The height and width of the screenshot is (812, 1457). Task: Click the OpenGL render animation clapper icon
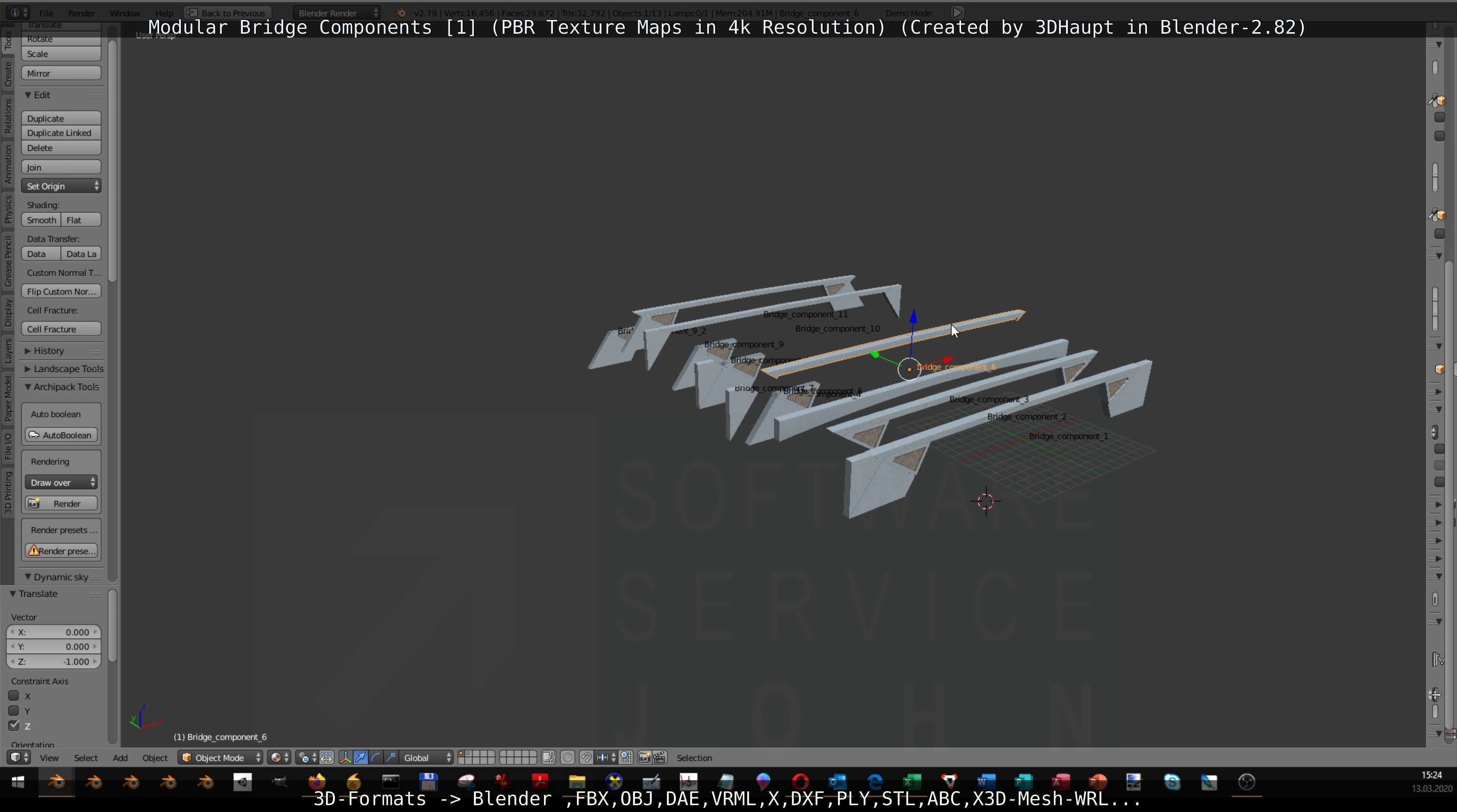(x=660, y=758)
